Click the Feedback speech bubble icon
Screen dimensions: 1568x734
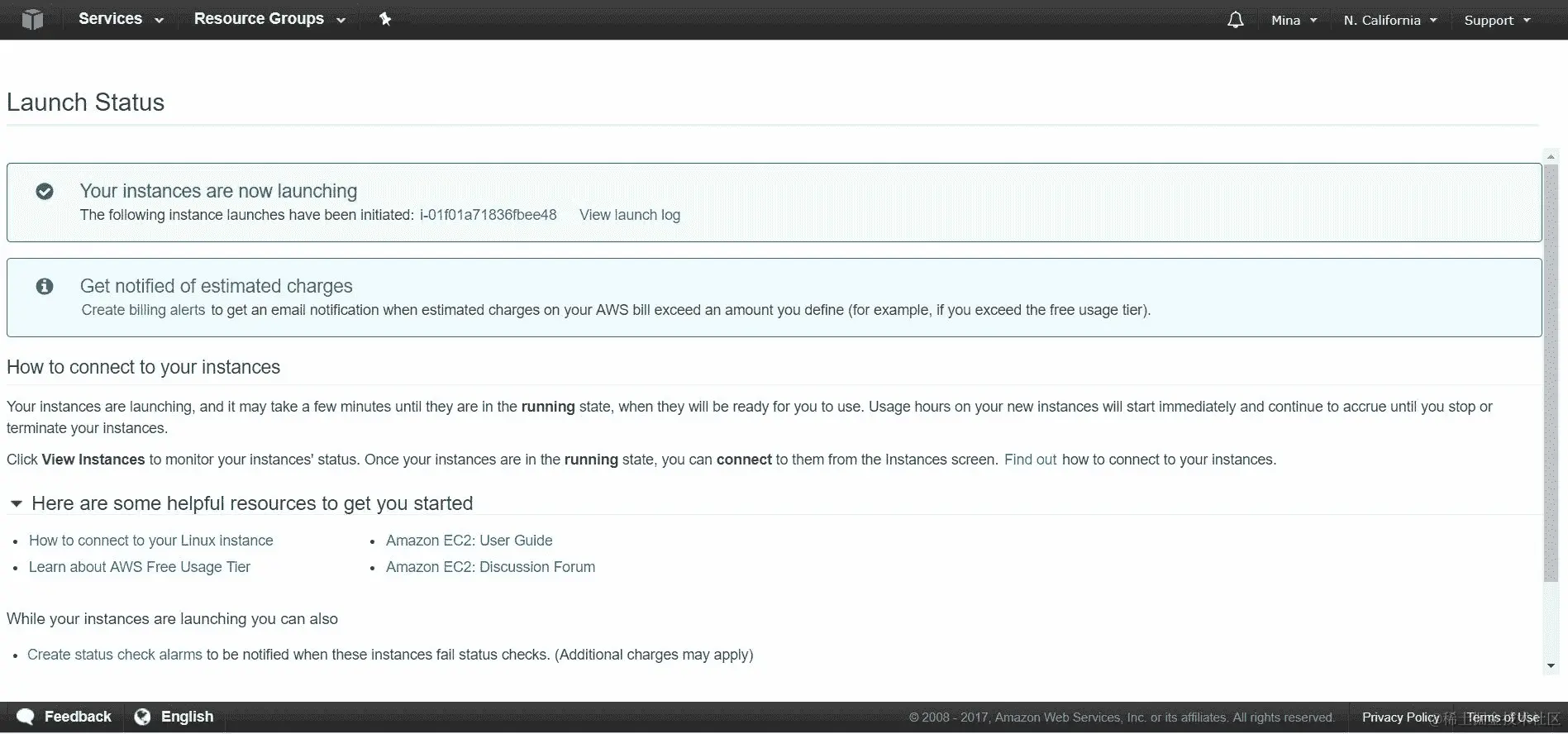point(26,717)
